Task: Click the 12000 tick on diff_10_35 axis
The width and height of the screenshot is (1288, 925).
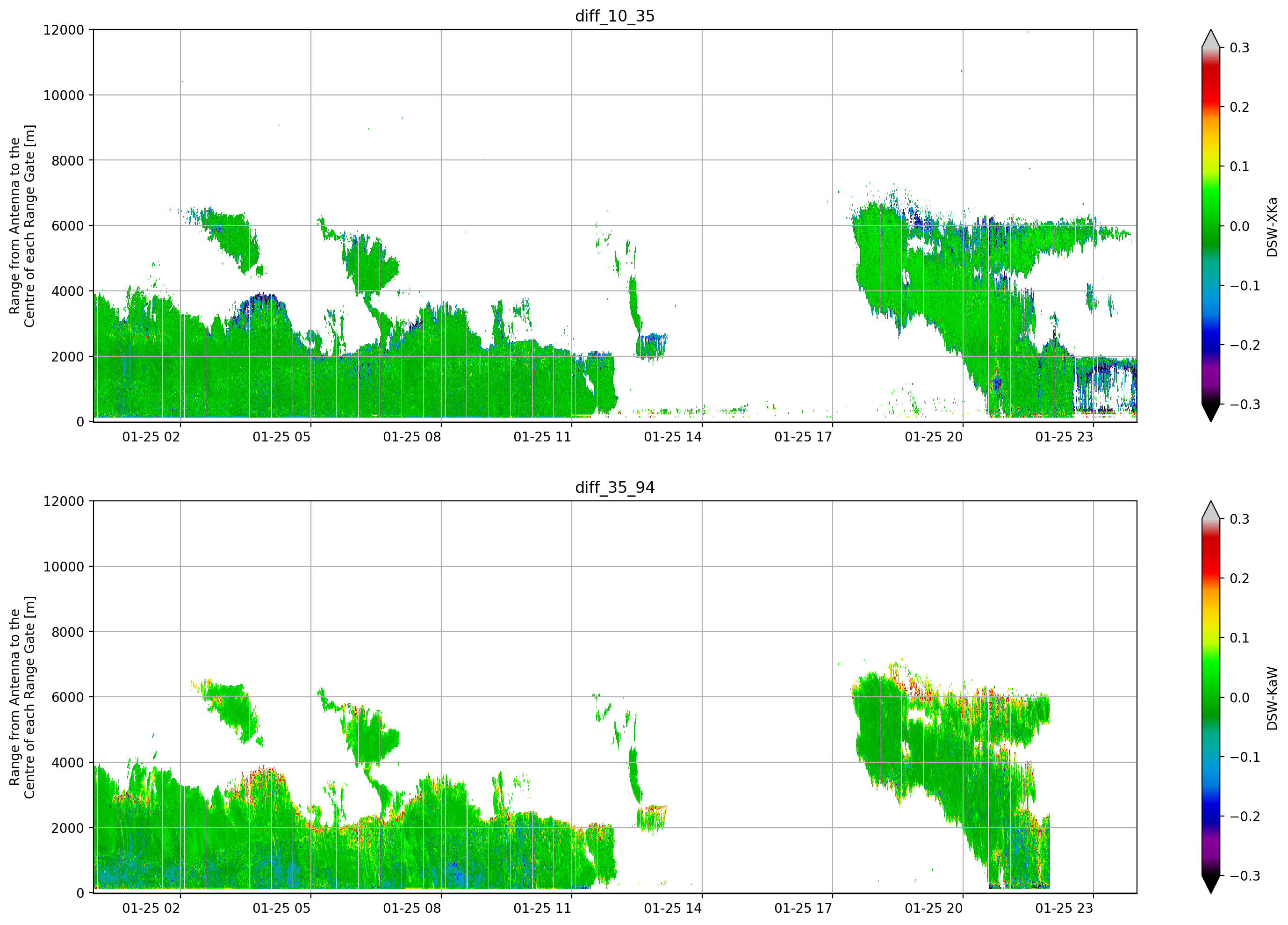Action: tap(64, 30)
